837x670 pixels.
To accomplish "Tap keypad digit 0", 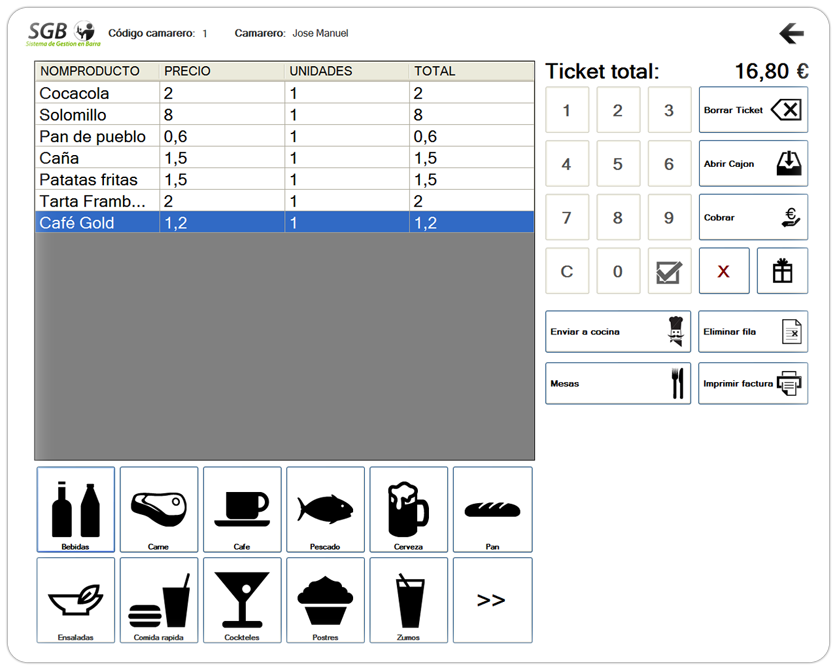I will tap(618, 271).
